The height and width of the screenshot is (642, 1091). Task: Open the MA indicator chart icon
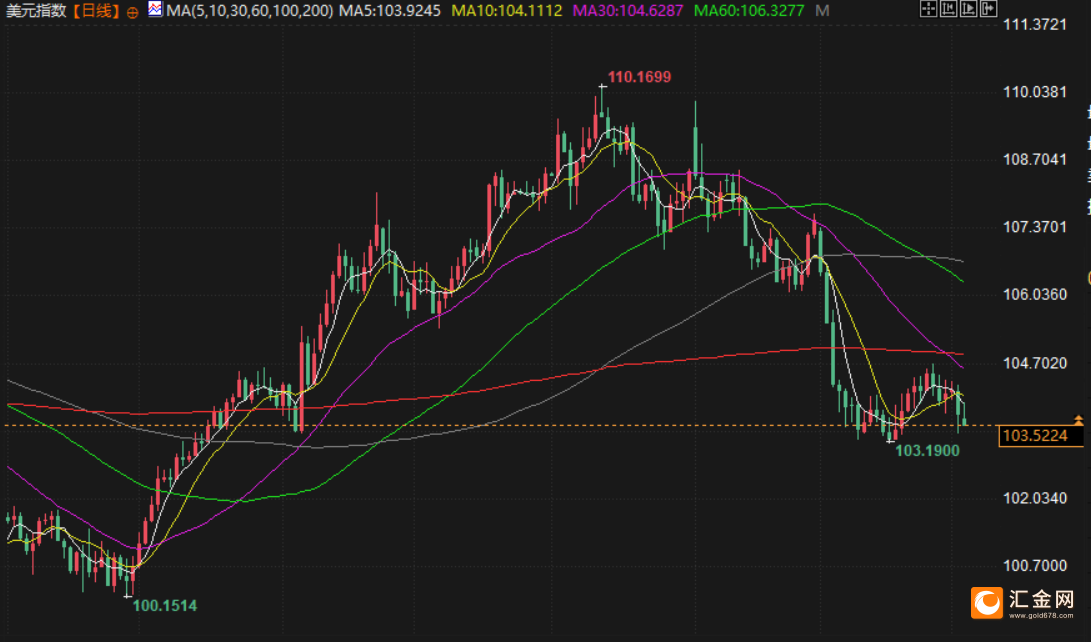pos(155,10)
